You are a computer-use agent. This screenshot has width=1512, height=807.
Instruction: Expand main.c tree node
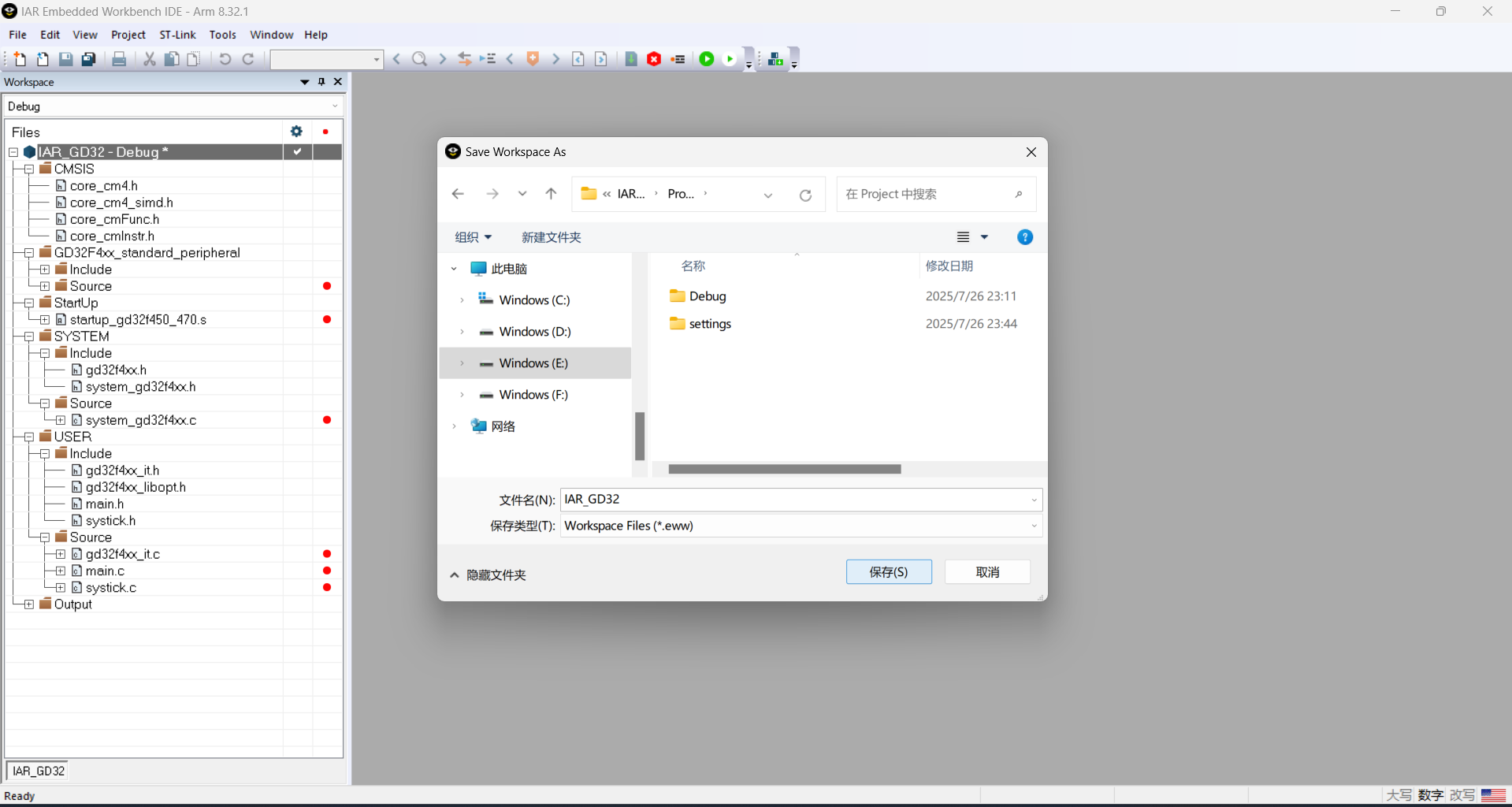[61, 571]
